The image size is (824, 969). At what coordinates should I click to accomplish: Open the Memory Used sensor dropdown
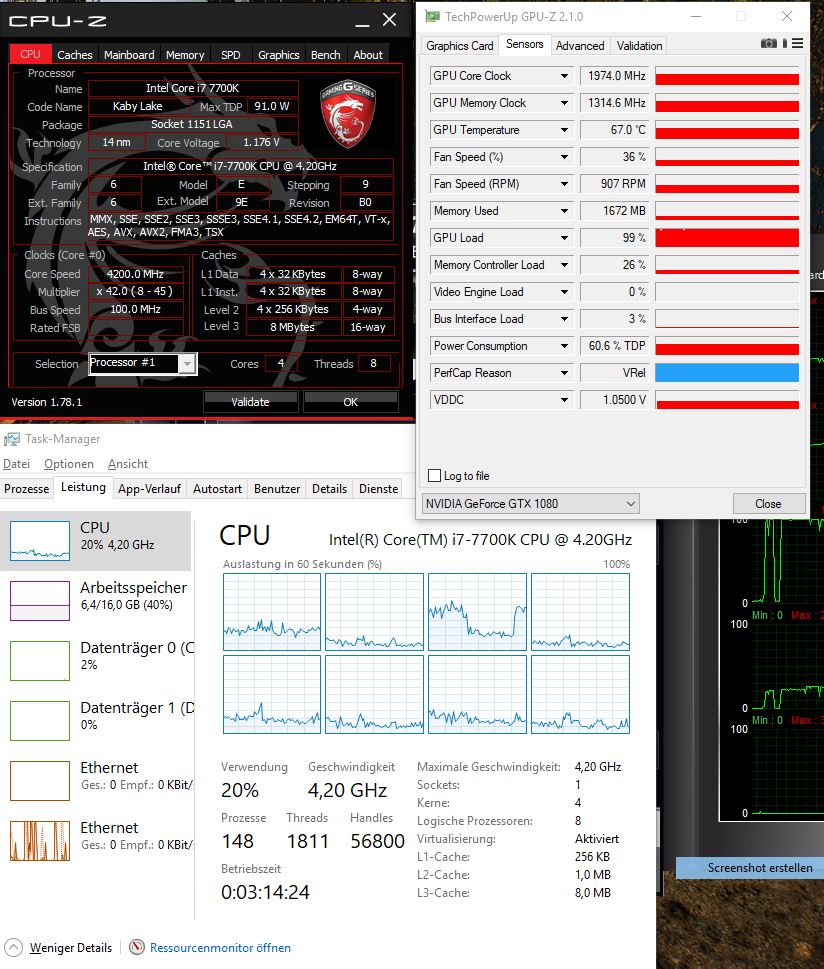point(564,211)
